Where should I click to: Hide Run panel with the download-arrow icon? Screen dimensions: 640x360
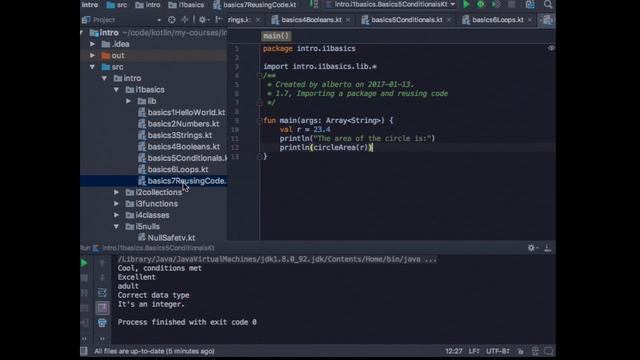pyautogui.click(x=548, y=248)
